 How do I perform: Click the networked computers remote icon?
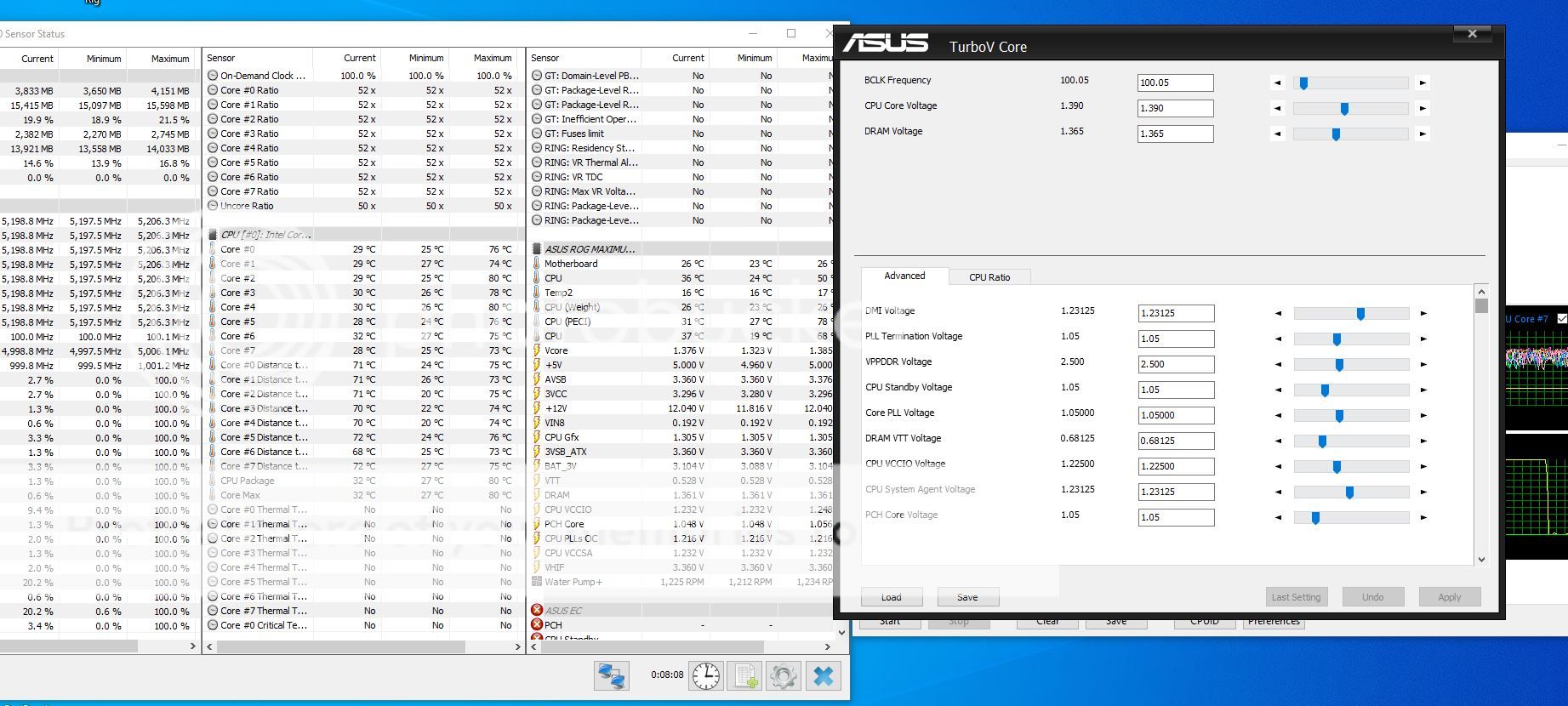coord(612,676)
